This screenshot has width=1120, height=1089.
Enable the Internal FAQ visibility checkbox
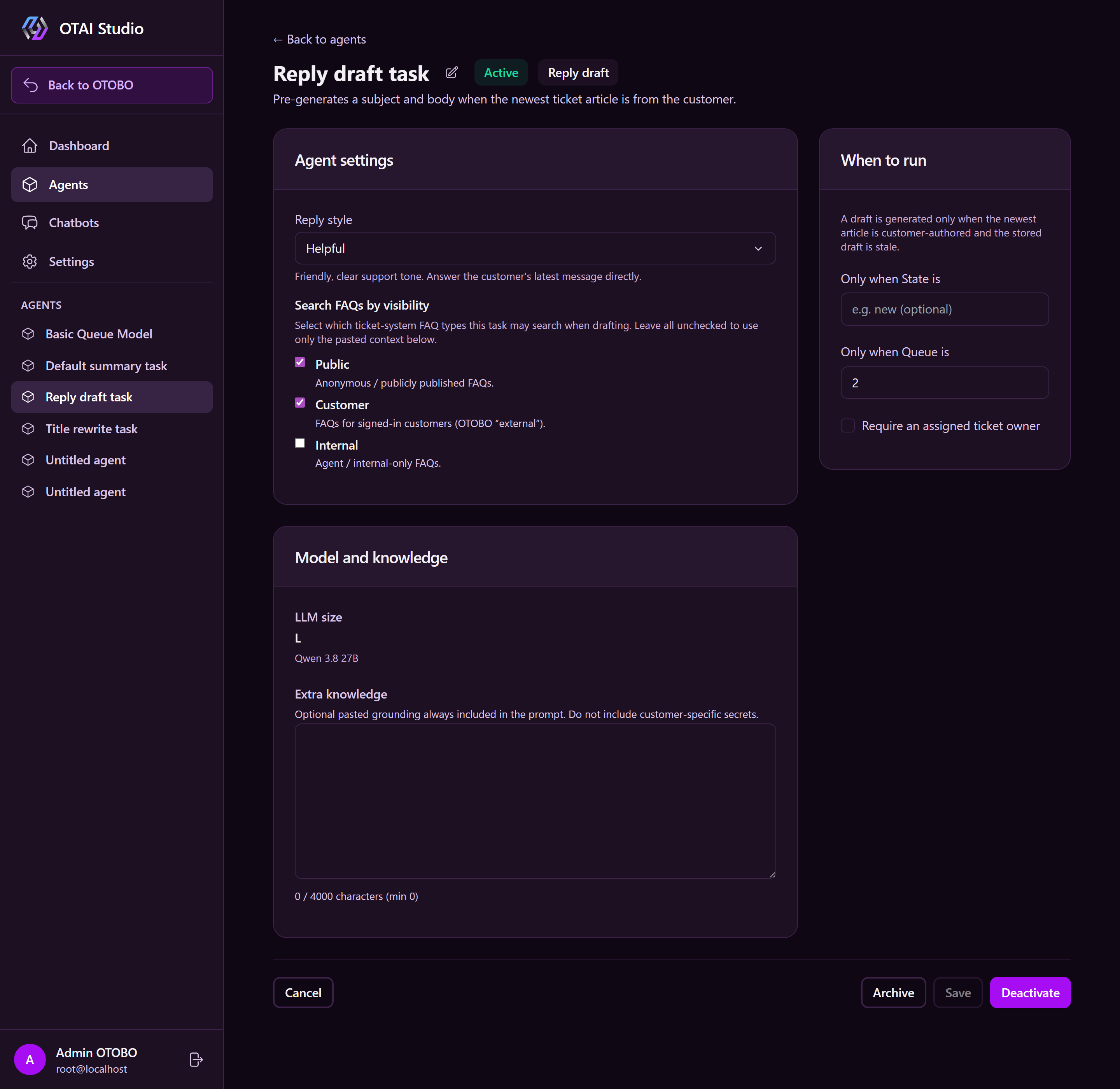tap(300, 443)
